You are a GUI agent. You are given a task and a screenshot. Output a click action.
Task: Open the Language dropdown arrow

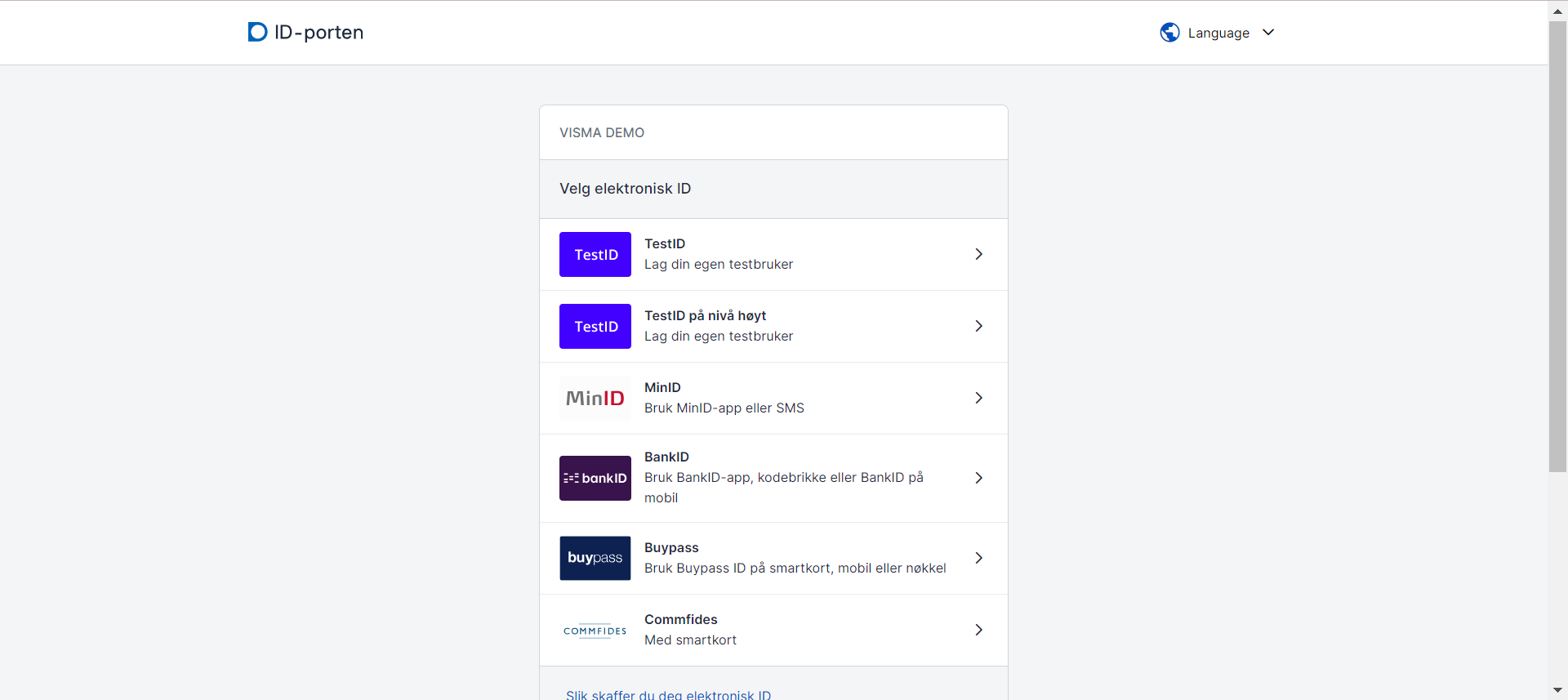click(1268, 33)
